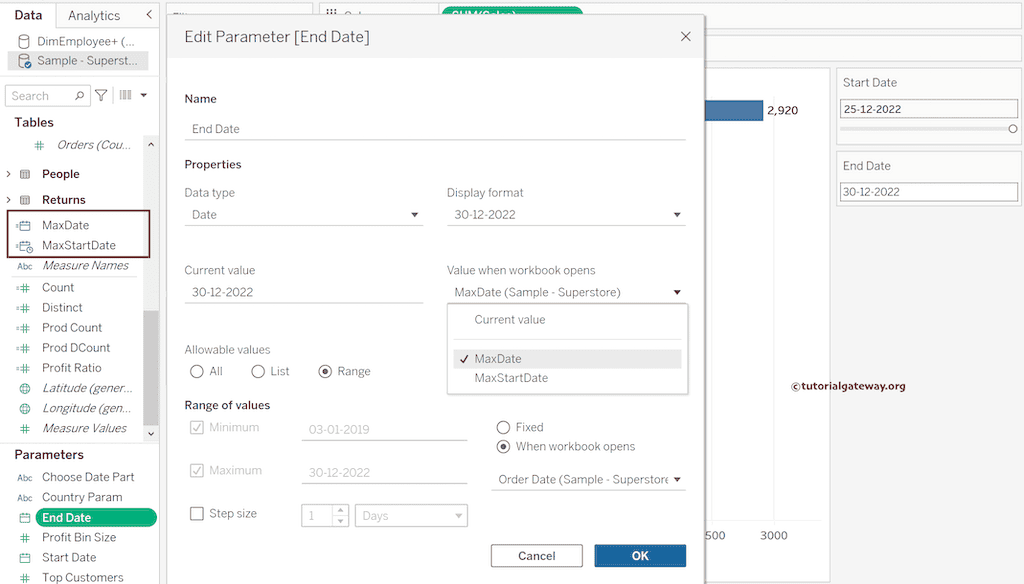Viewport: 1024px width, 584px height.
Task: Click the Start Date slider handle
Action: point(1013,129)
